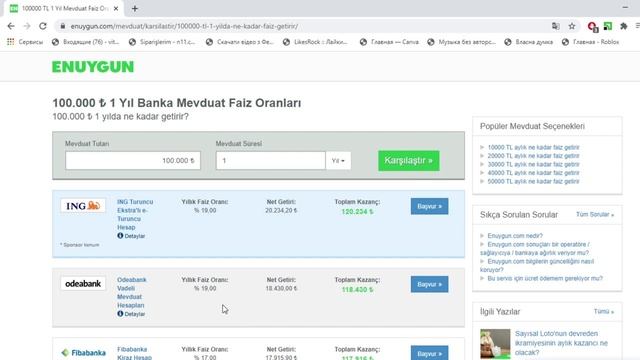Open Tüm Sorular link

(595, 215)
